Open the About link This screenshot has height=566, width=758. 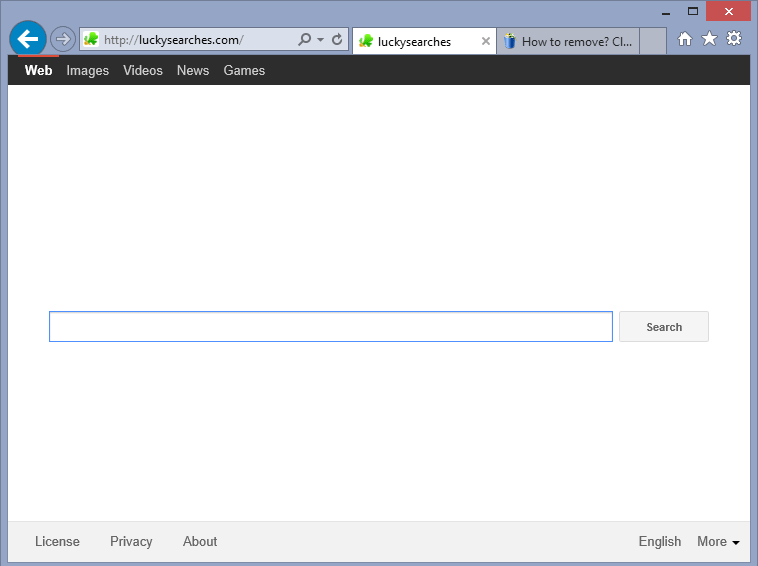200,541
